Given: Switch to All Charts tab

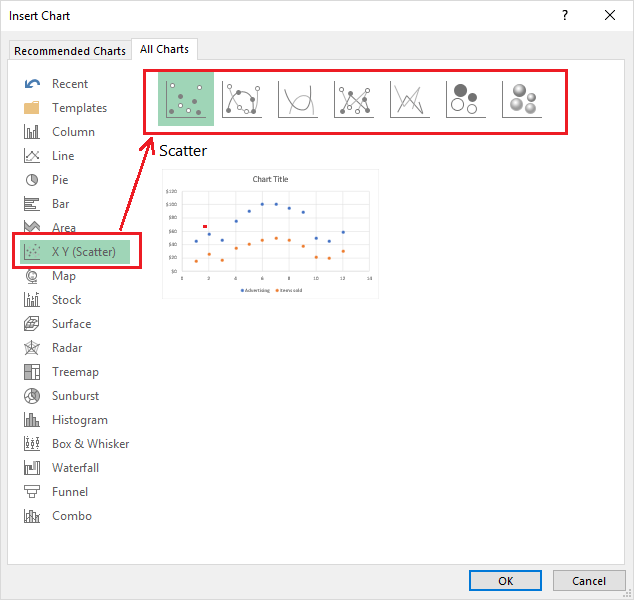Looking at the screenshot, I should pyautogui.click(x=165, y=49).
